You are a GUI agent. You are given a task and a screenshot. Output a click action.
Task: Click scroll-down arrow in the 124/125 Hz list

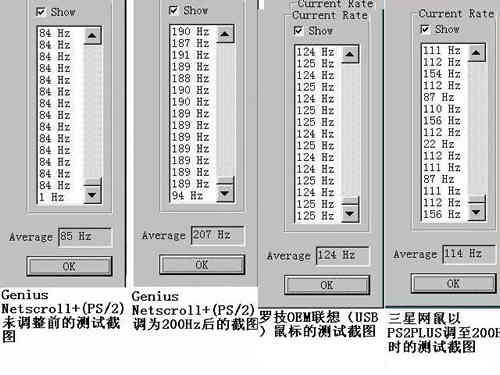pyautogui.click(x=350, y=213)
